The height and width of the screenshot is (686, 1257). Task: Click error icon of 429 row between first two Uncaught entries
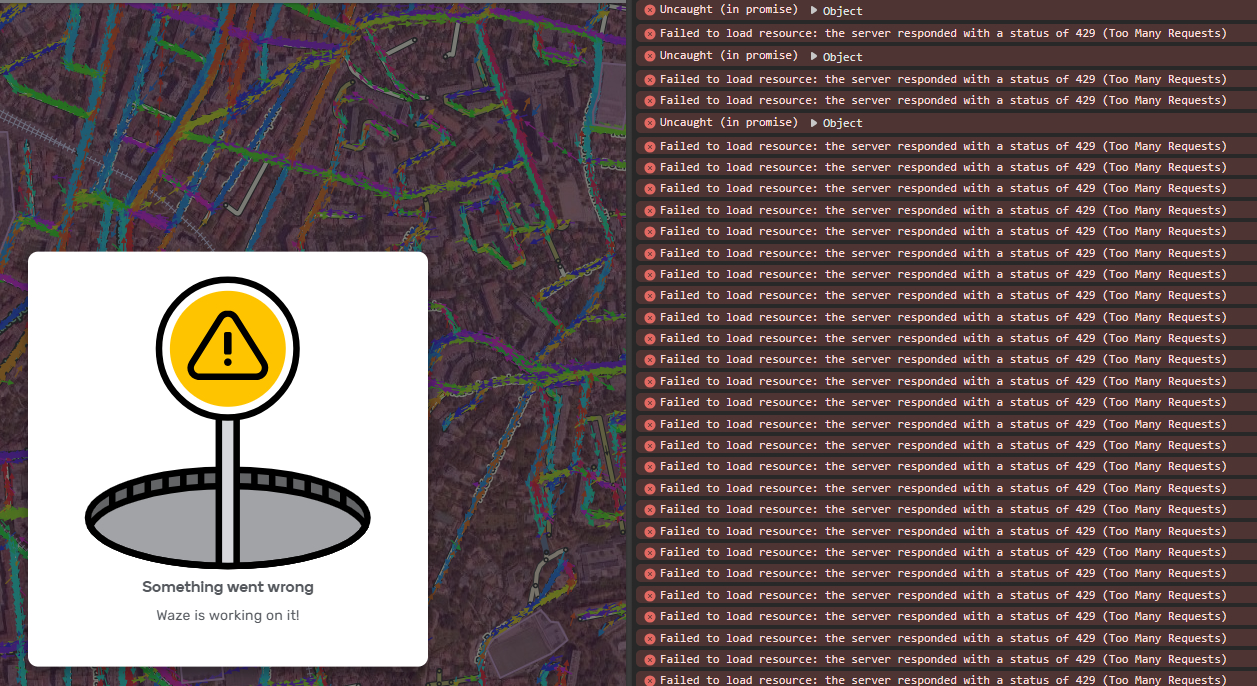(649, 33)
